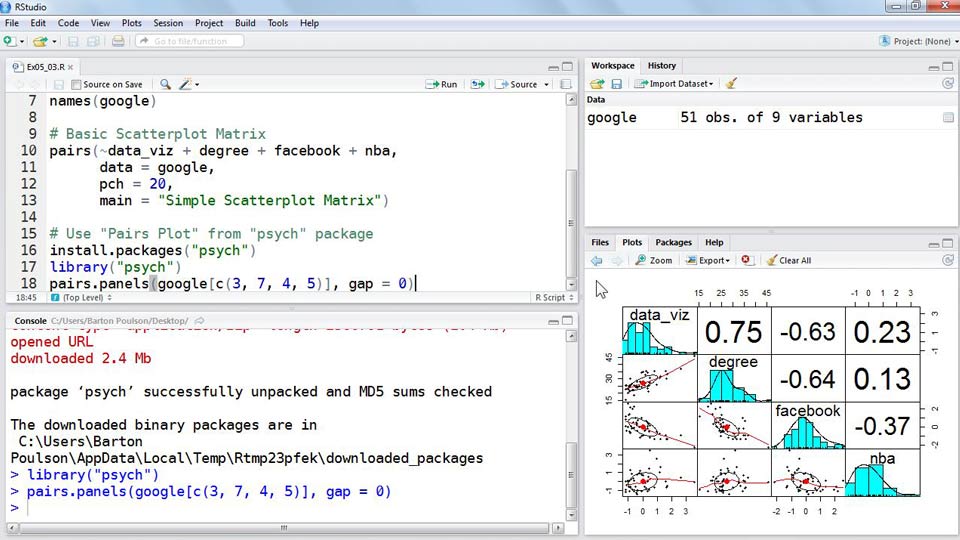Click the Source button

coord(516,84)
